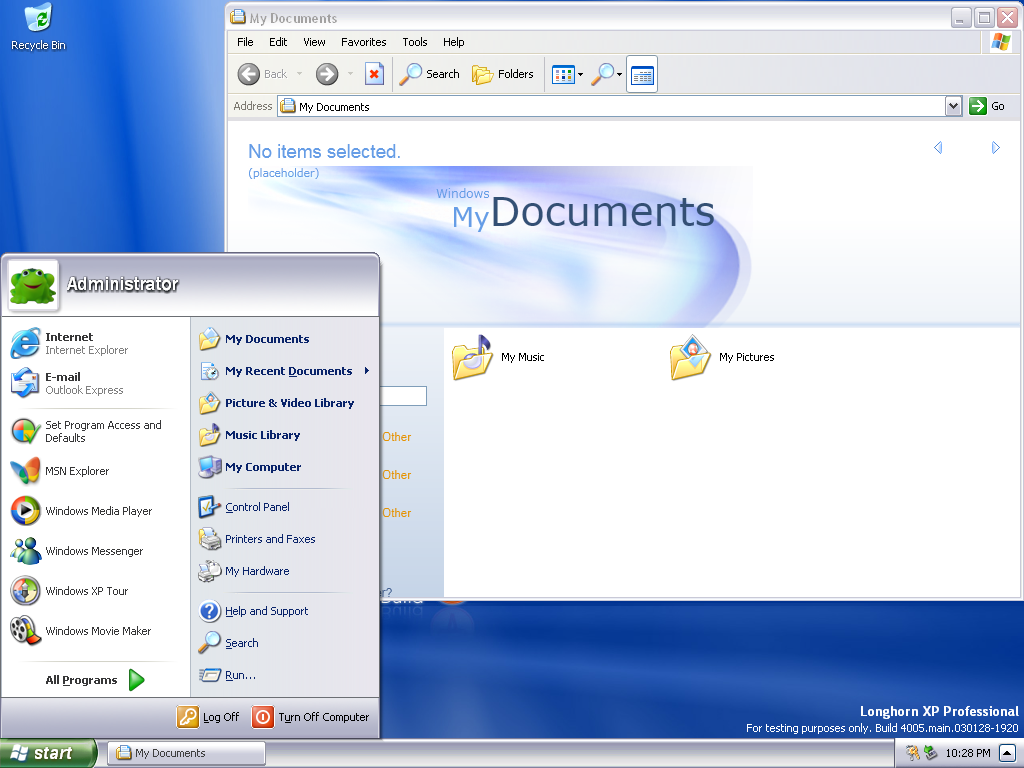This screenshot has height=768, width=1024.
Task: Show hidden system tray icons
Action: coord(1007,753)
